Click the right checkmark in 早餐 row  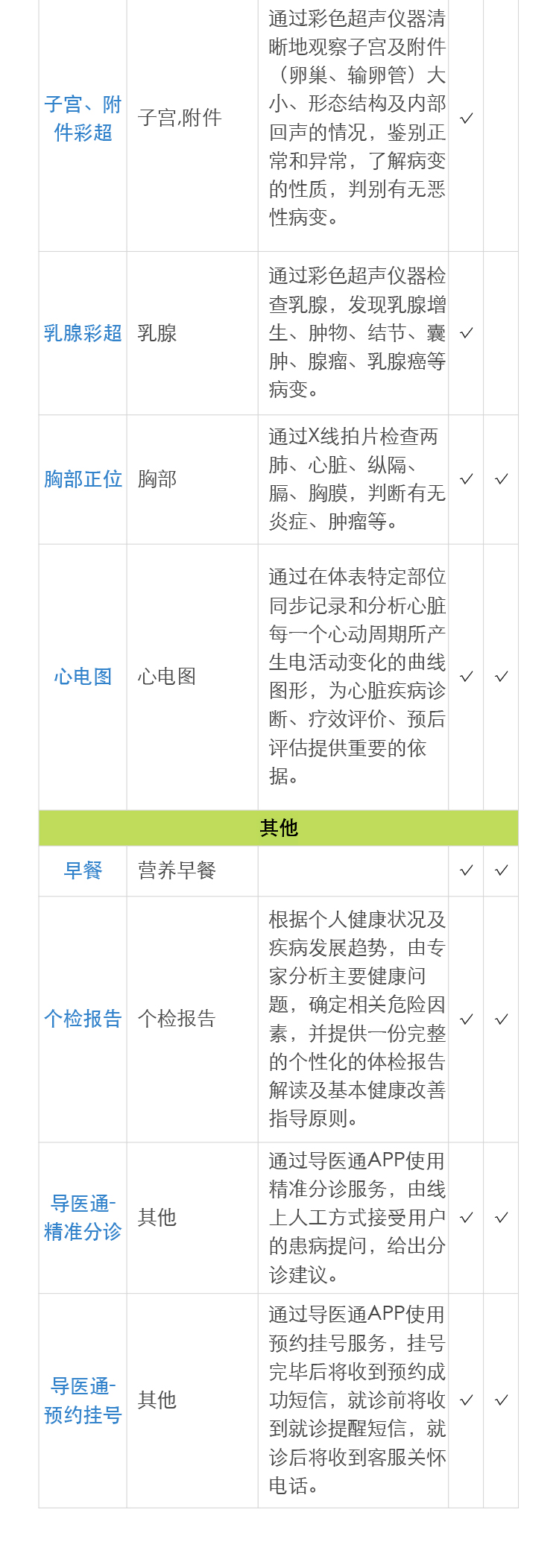click(502, 870)
